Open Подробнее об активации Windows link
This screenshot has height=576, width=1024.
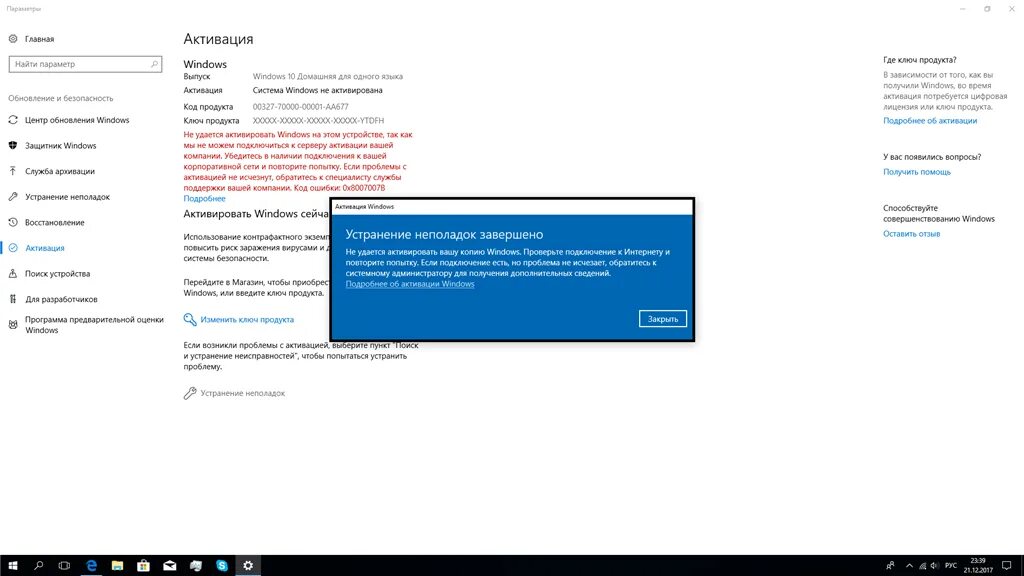tap(410, 284)
